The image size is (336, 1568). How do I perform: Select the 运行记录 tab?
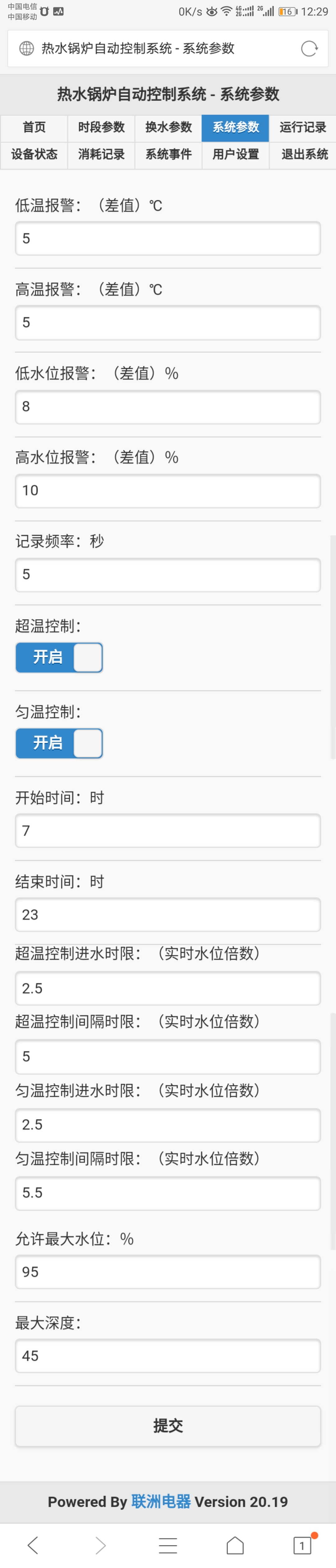point(302,128)
